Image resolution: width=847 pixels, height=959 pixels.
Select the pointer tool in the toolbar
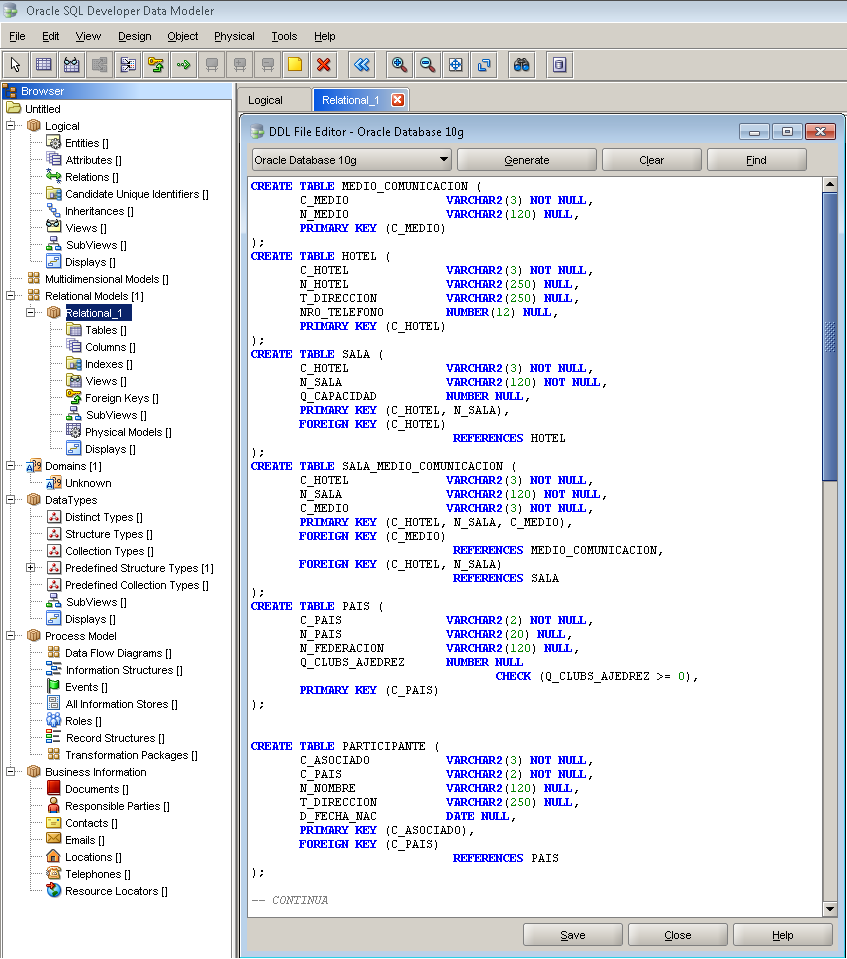pos(15,64)
